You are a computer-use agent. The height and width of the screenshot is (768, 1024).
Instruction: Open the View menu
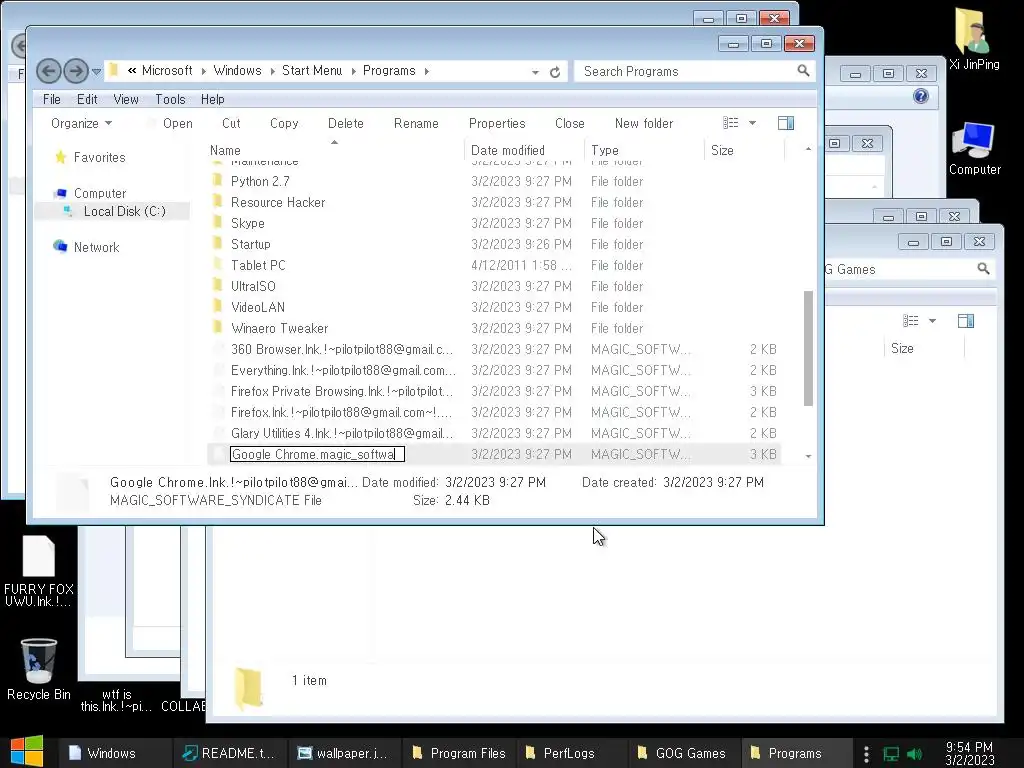point(125,99)
